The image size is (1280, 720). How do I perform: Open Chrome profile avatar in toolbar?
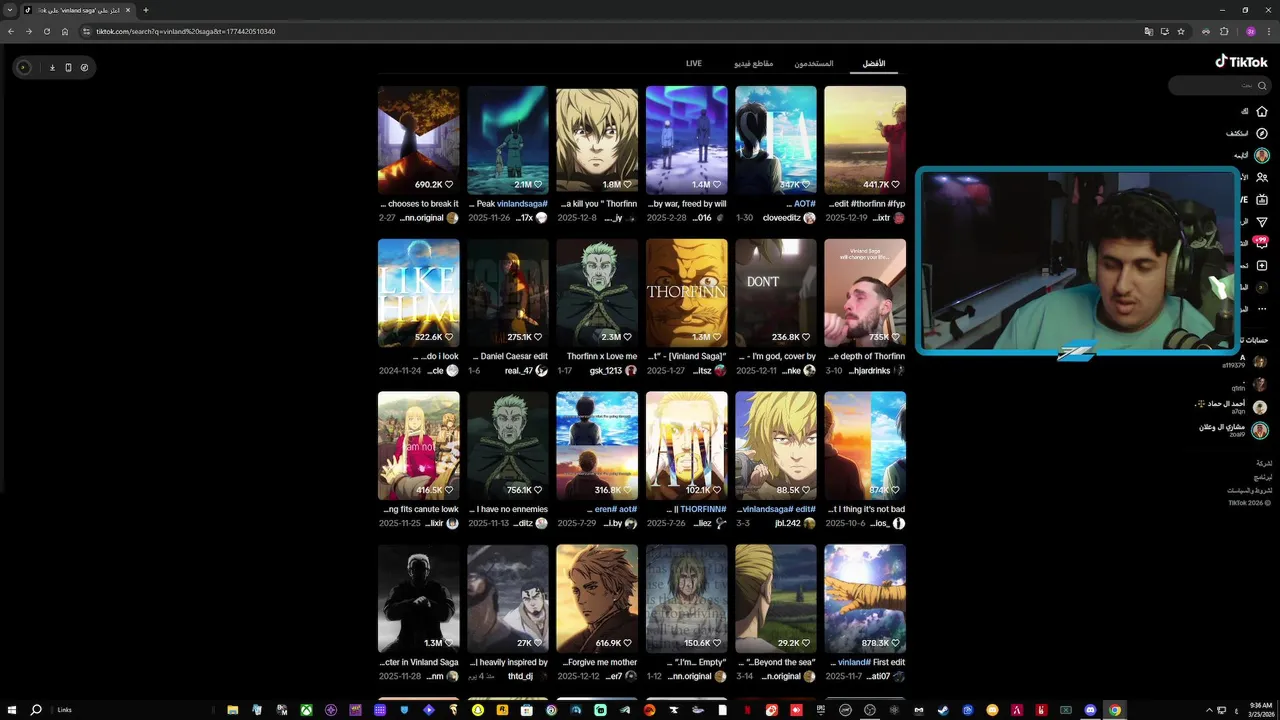[x=1251, y=31]
